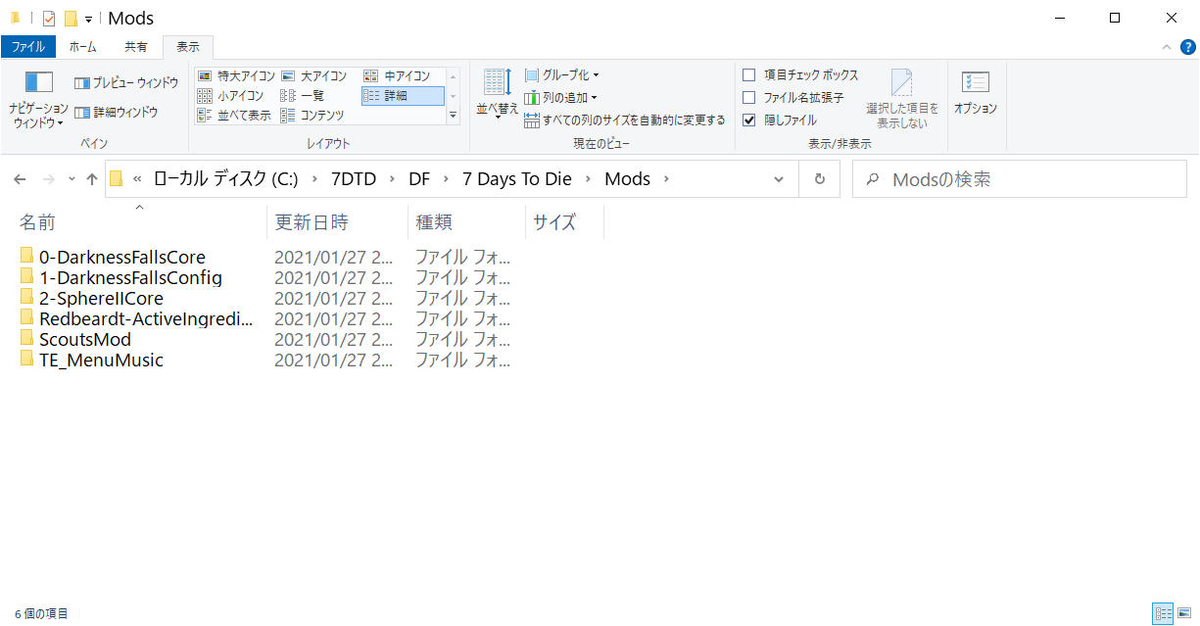
Task: Uncheck 隠しファイル option
Action: click(749, 120)
